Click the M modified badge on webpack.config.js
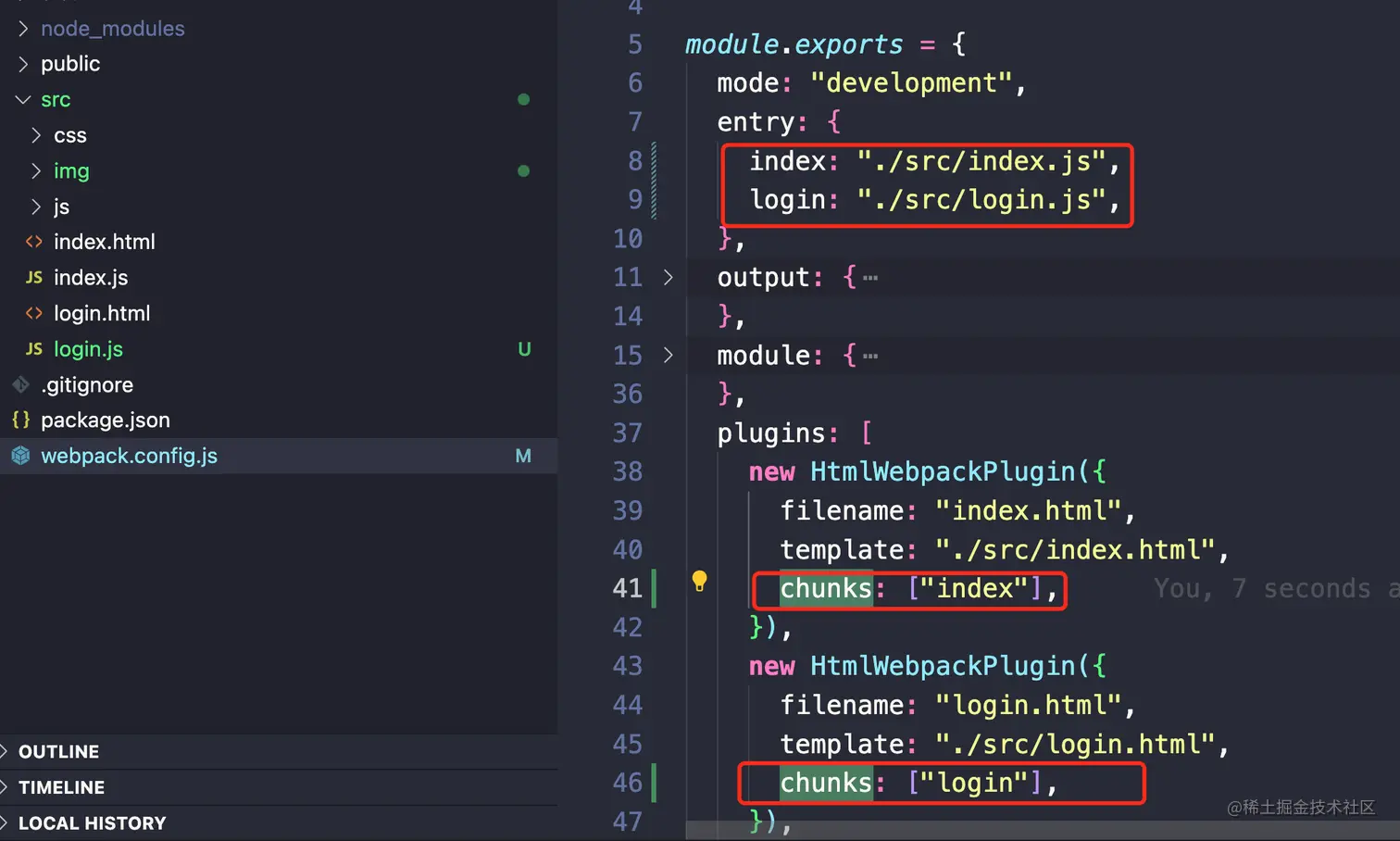This screenshot has height=841, width=1400. tap(523, 456)
